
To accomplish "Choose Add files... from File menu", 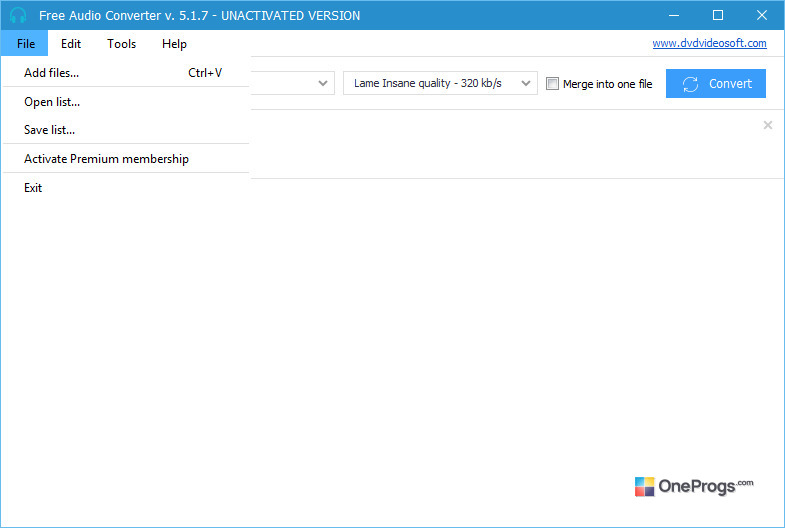I will [126, 73].
